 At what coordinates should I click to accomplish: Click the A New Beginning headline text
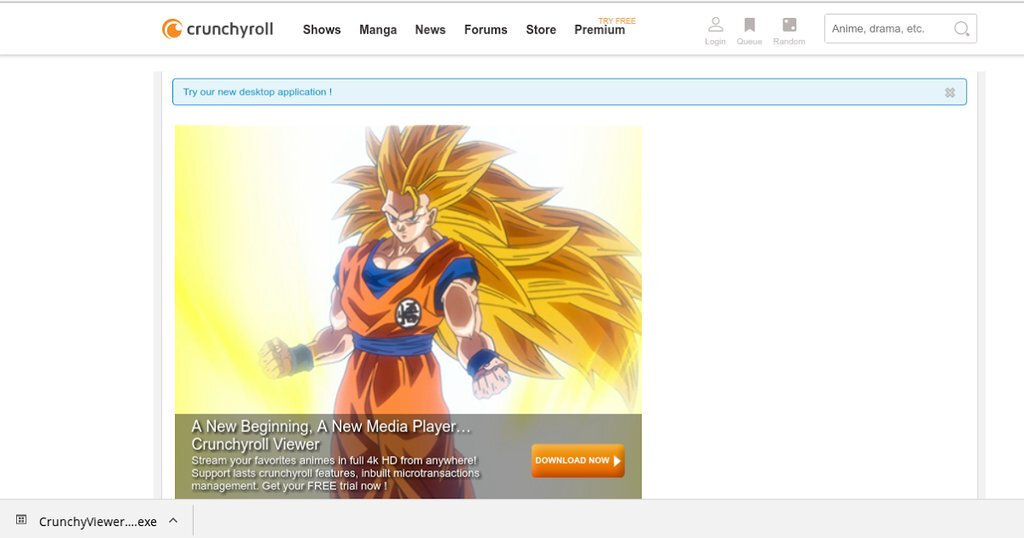point(331,435)
